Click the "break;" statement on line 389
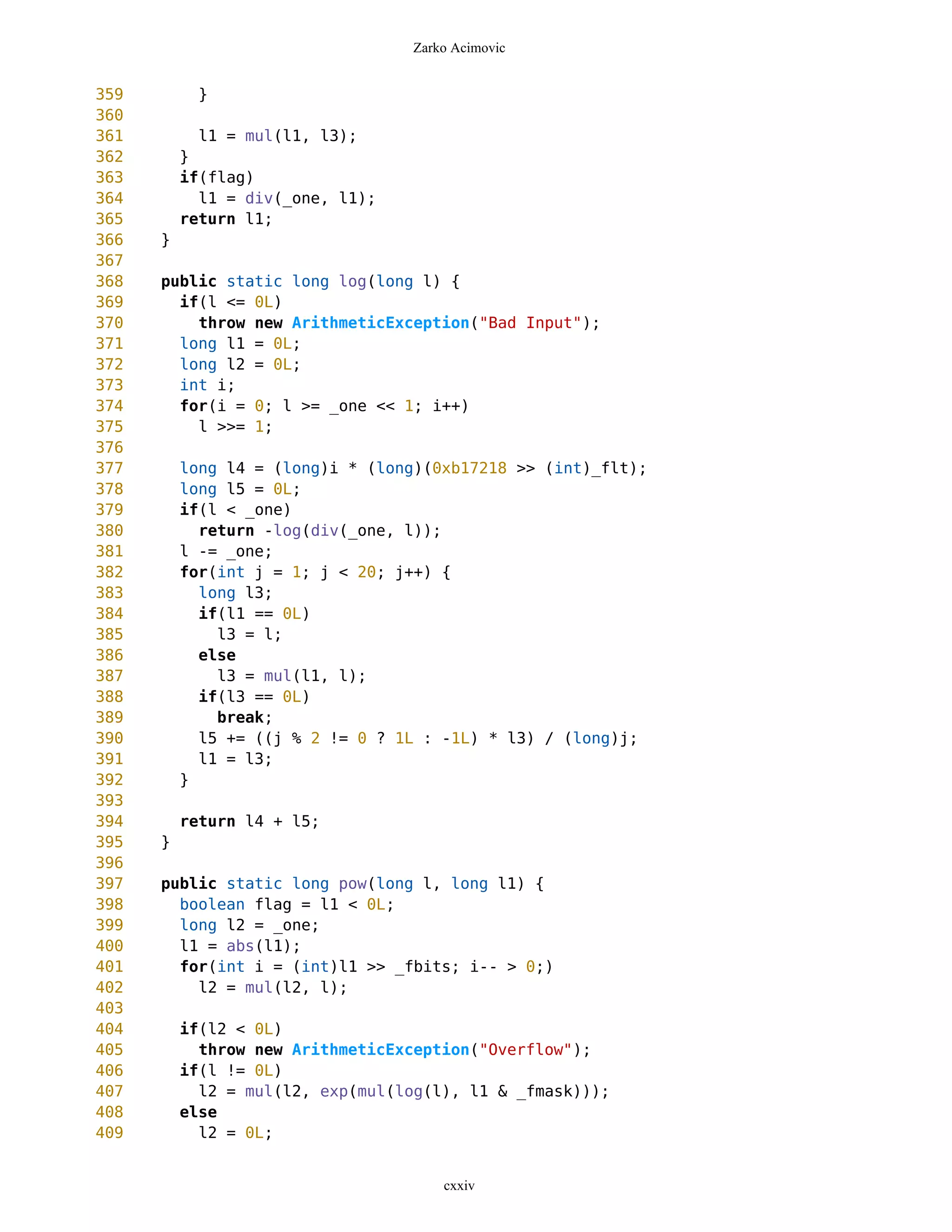952x1232 pixels. [x=245, y=717]
